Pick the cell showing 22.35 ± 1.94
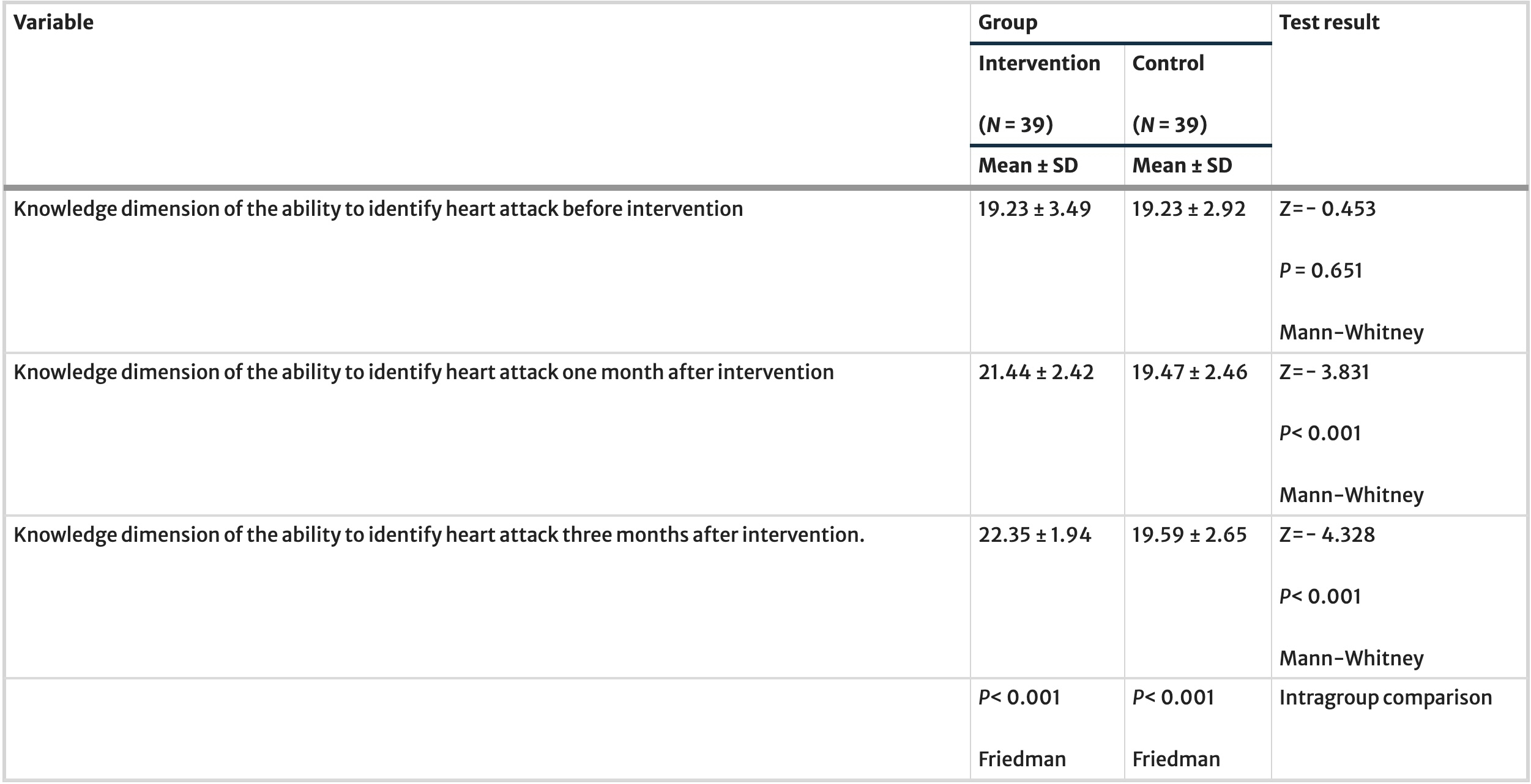The image size is (1531, 784). 1034,535
